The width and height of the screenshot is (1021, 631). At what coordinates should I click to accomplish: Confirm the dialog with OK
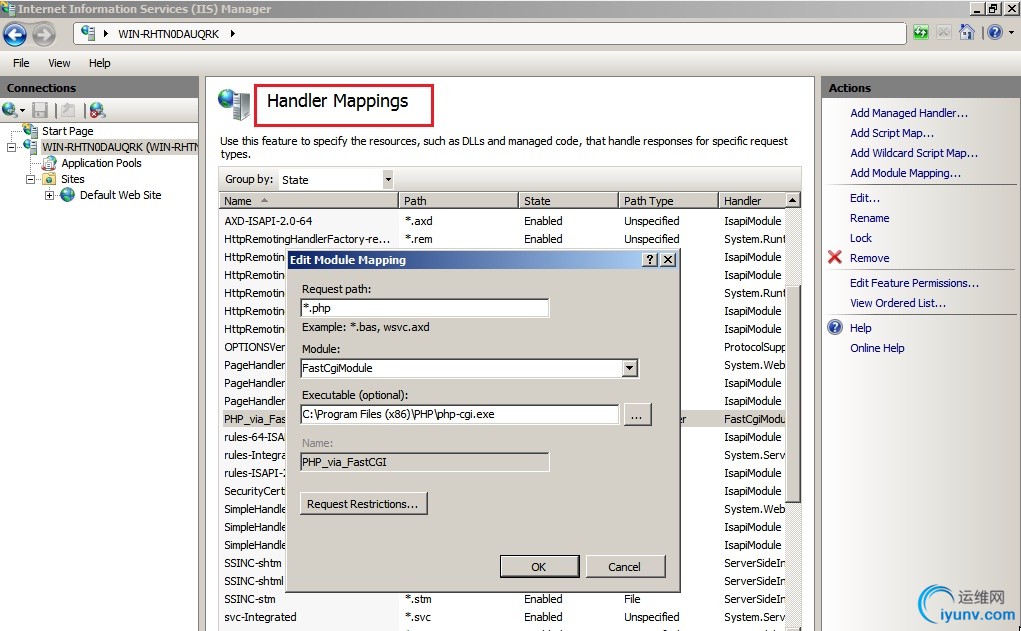(x=539, y=567)
